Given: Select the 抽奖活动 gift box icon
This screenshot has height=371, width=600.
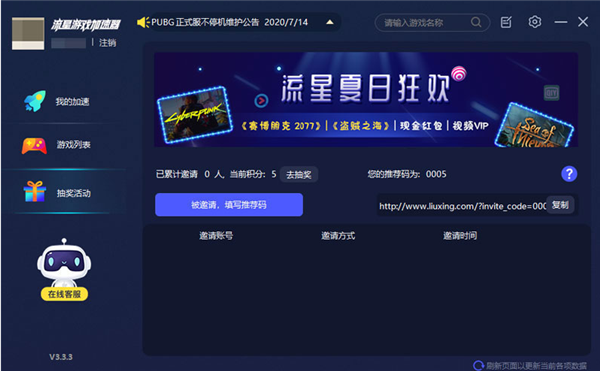Looking at the screenshot, I should tap(34, 191).
